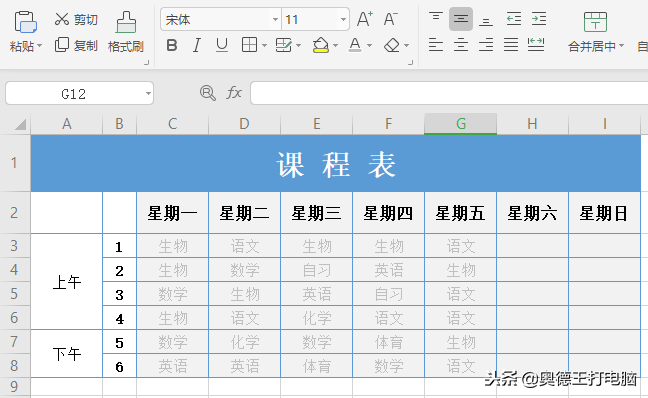648x398 pixels.
Task: Increase font size with A+ icon
Action: pyautogui.click(x=364, y=19)
